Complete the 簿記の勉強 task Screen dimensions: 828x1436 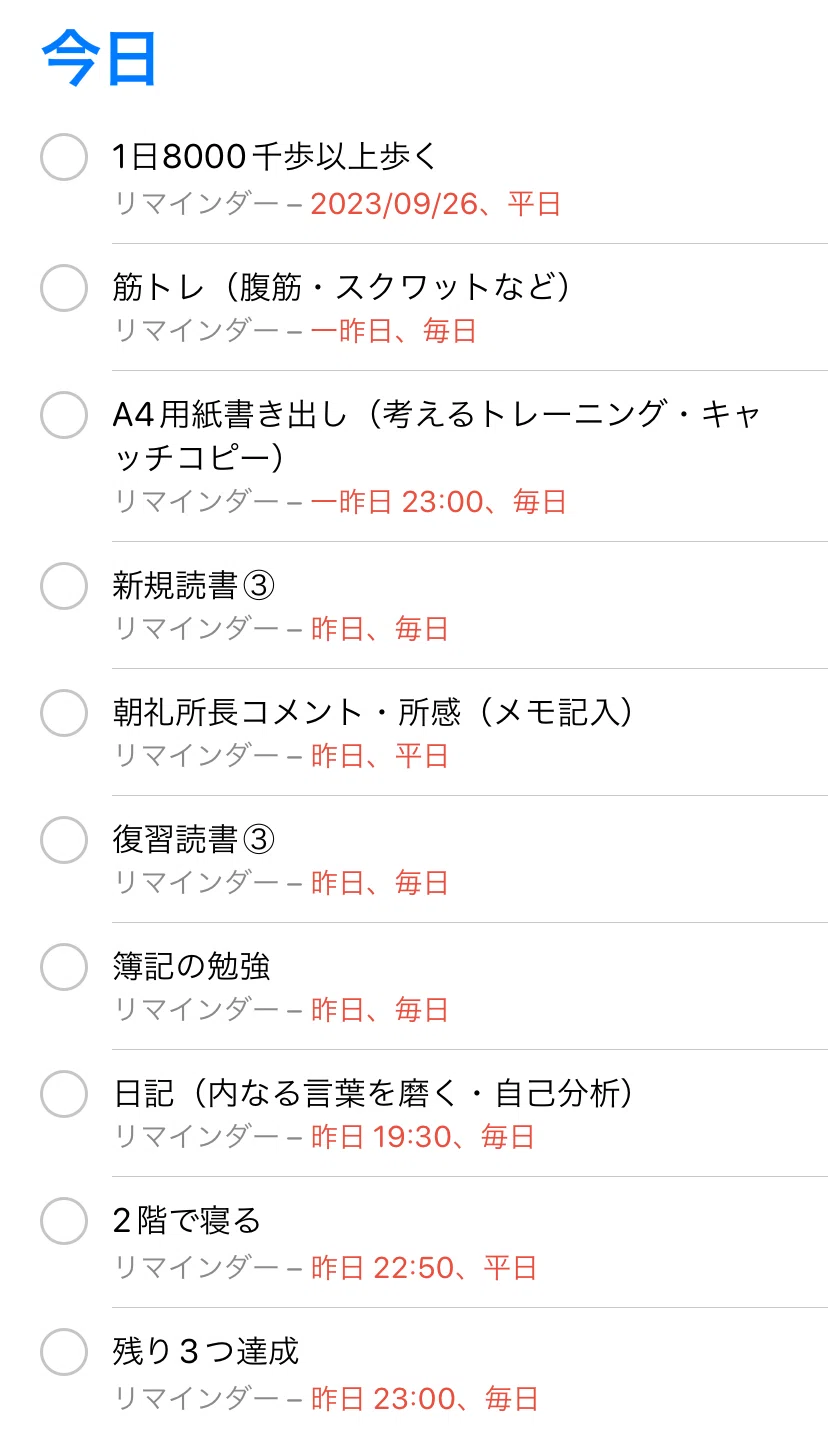coord(64,967)
